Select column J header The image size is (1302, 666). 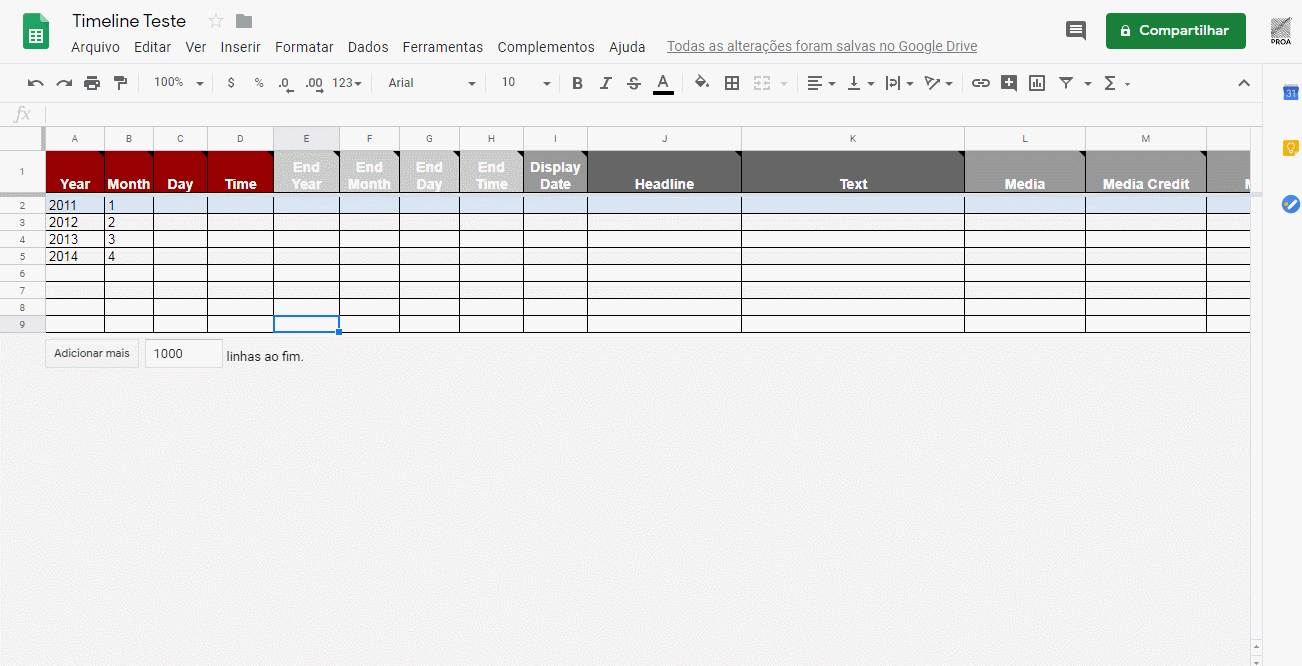point(664,139)
